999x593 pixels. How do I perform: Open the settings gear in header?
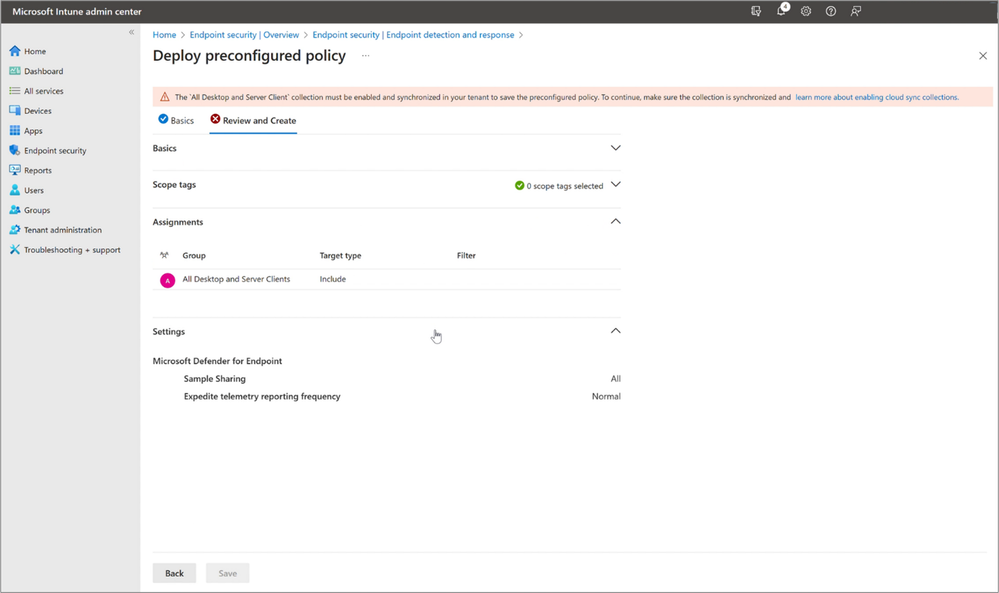tap(806, 11)
